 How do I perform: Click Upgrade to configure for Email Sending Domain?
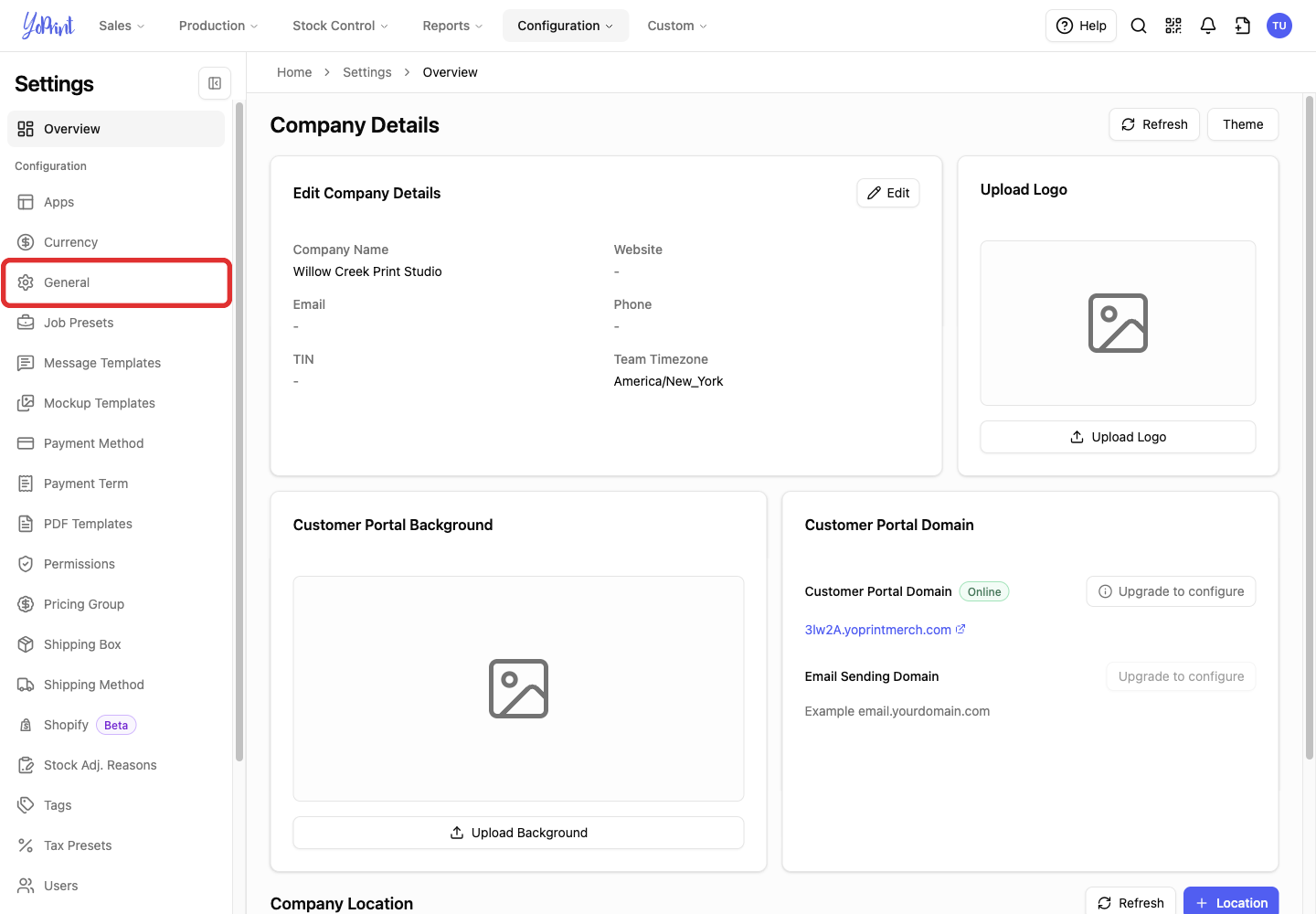pyautogui.click(x=1181, y=676)
